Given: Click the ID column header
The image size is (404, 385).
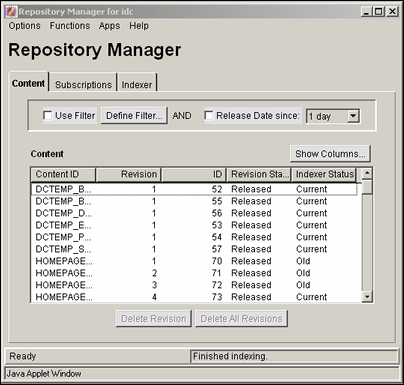Looking at the screenshot, I should (193, 174).
